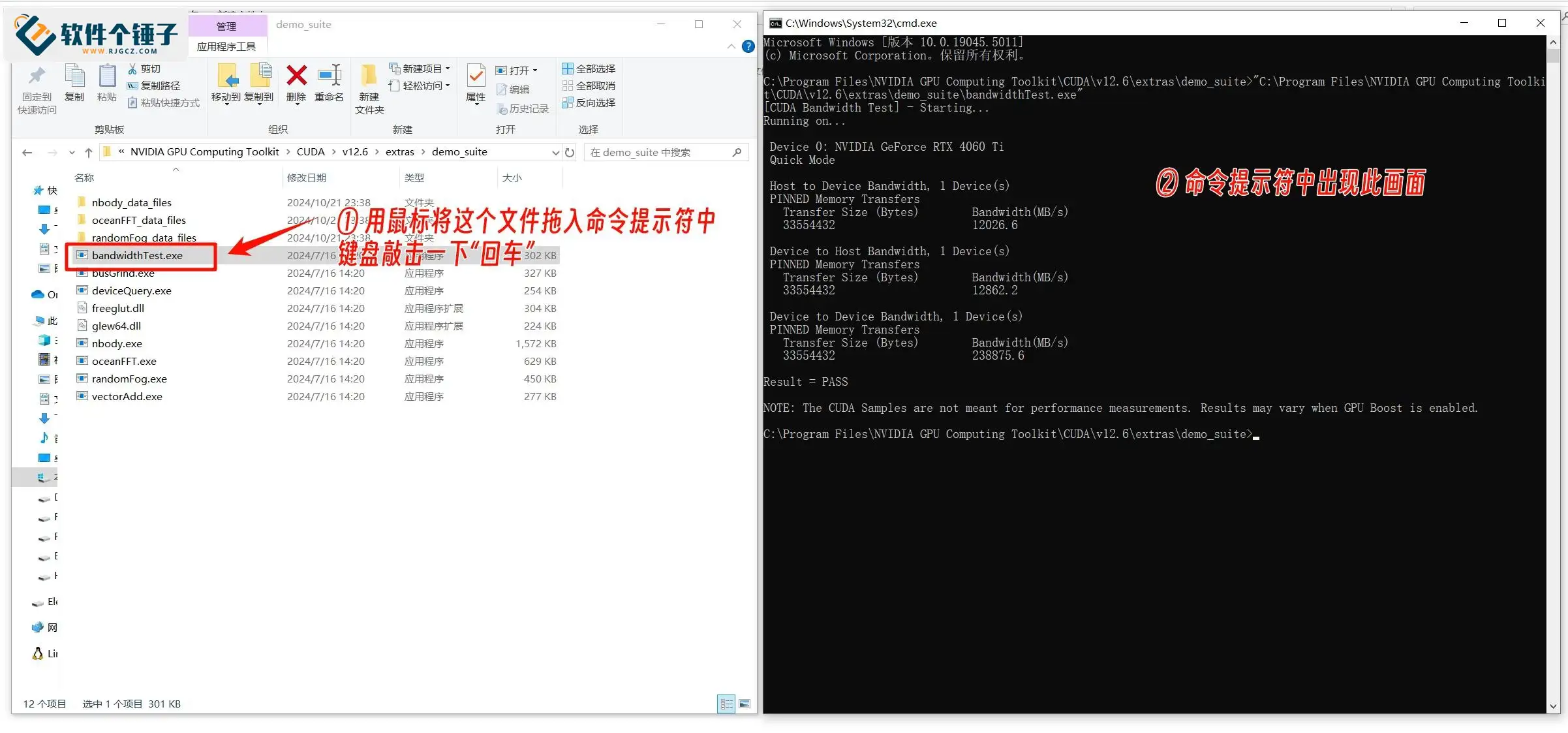Click Invert selection (反向选择)

click(589, 102)
